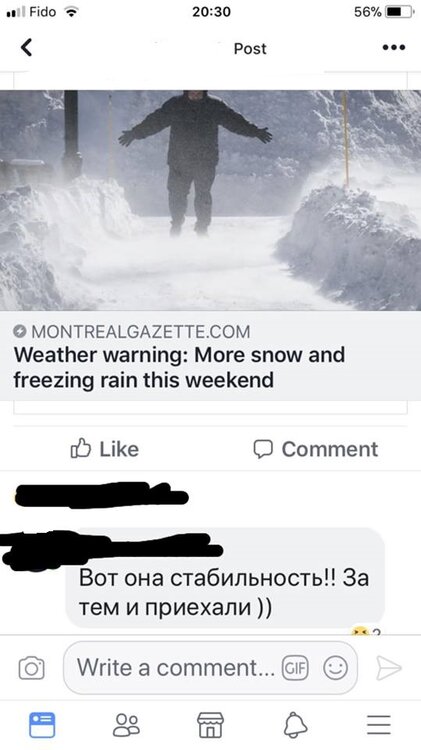Open the emoji smiley picker
Image resolution: width=421 pixels, height=750 pixels.
335,668
